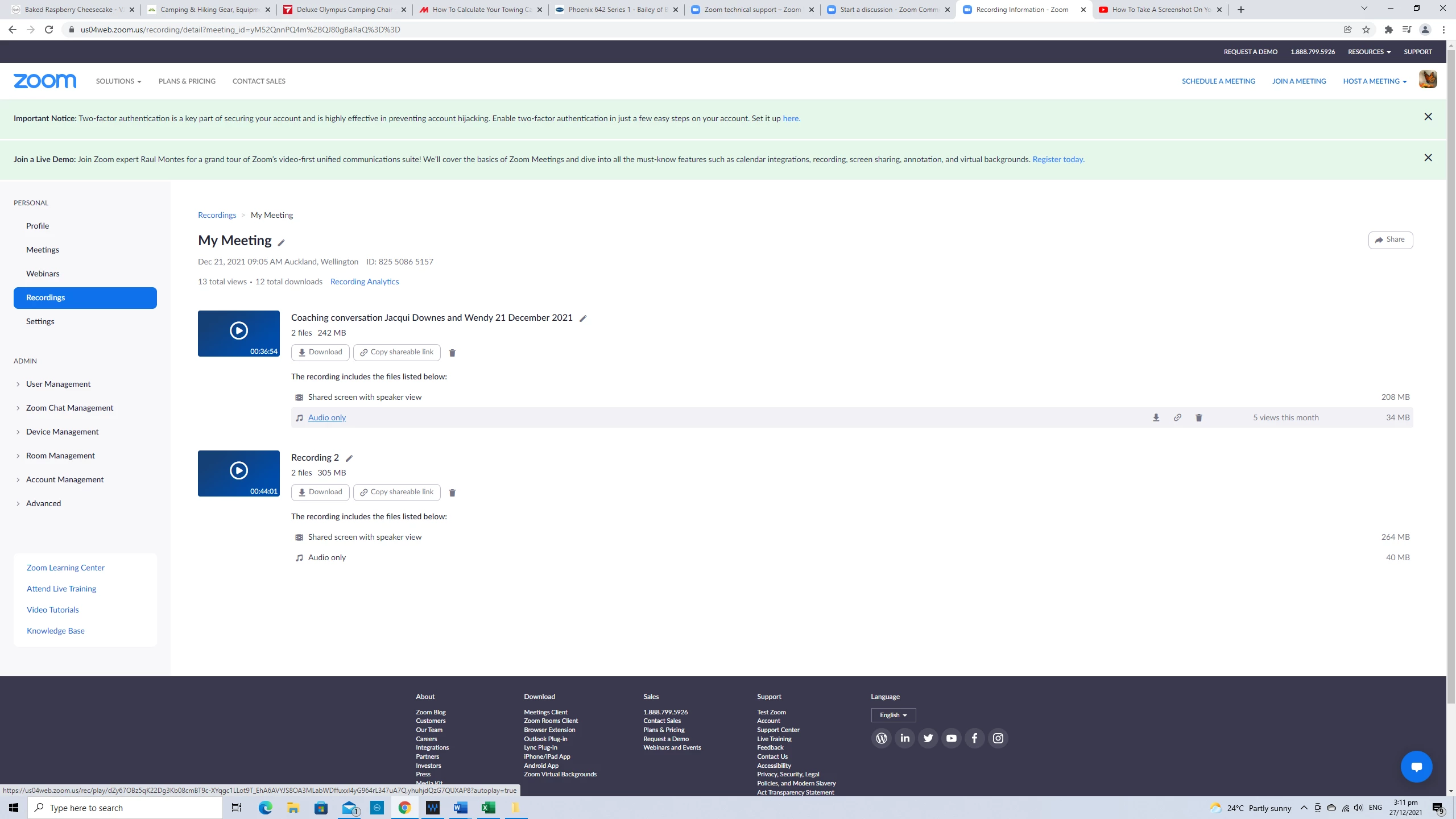Open the blue chat bubble help icon

(1416, 767)
